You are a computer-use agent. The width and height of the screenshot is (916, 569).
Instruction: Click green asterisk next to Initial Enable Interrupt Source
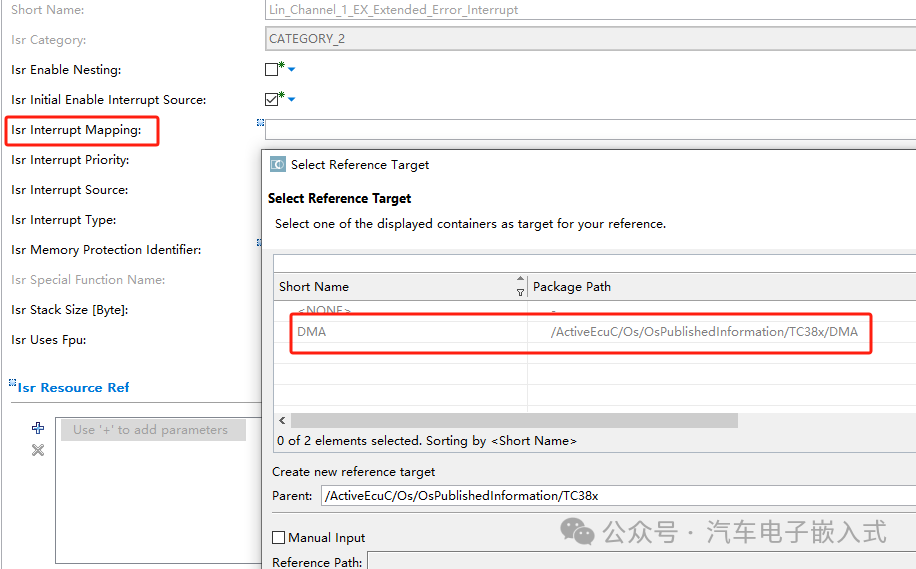(x=282, y=95)
